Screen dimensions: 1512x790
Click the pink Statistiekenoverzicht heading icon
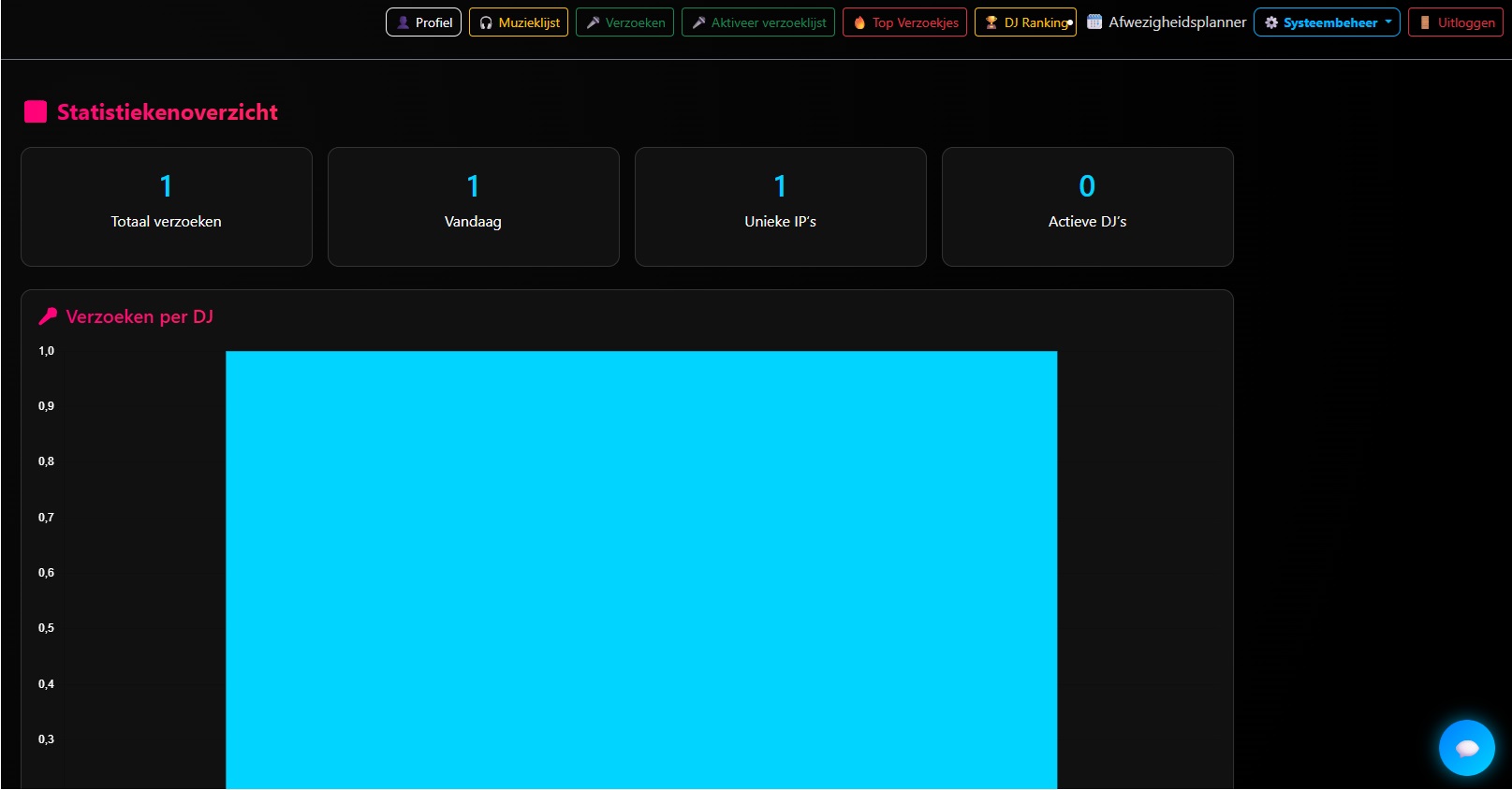click(36, 112)
